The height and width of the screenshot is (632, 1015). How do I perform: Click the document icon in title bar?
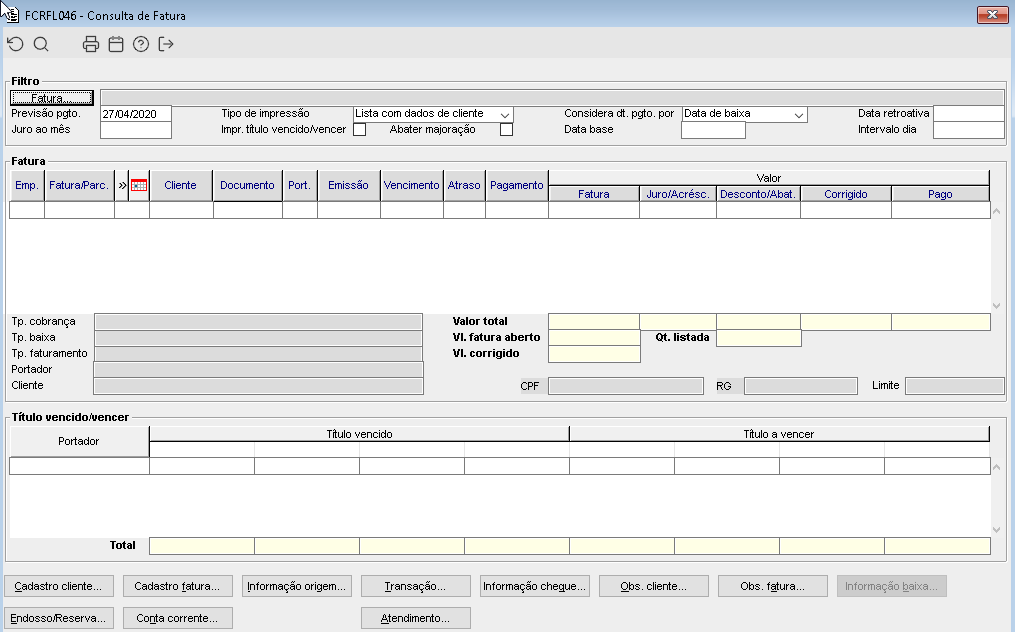point(12,14)
